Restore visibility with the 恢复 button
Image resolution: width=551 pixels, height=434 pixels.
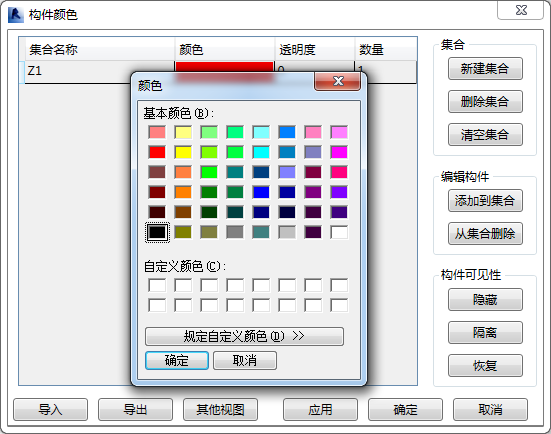coord(485,365)
